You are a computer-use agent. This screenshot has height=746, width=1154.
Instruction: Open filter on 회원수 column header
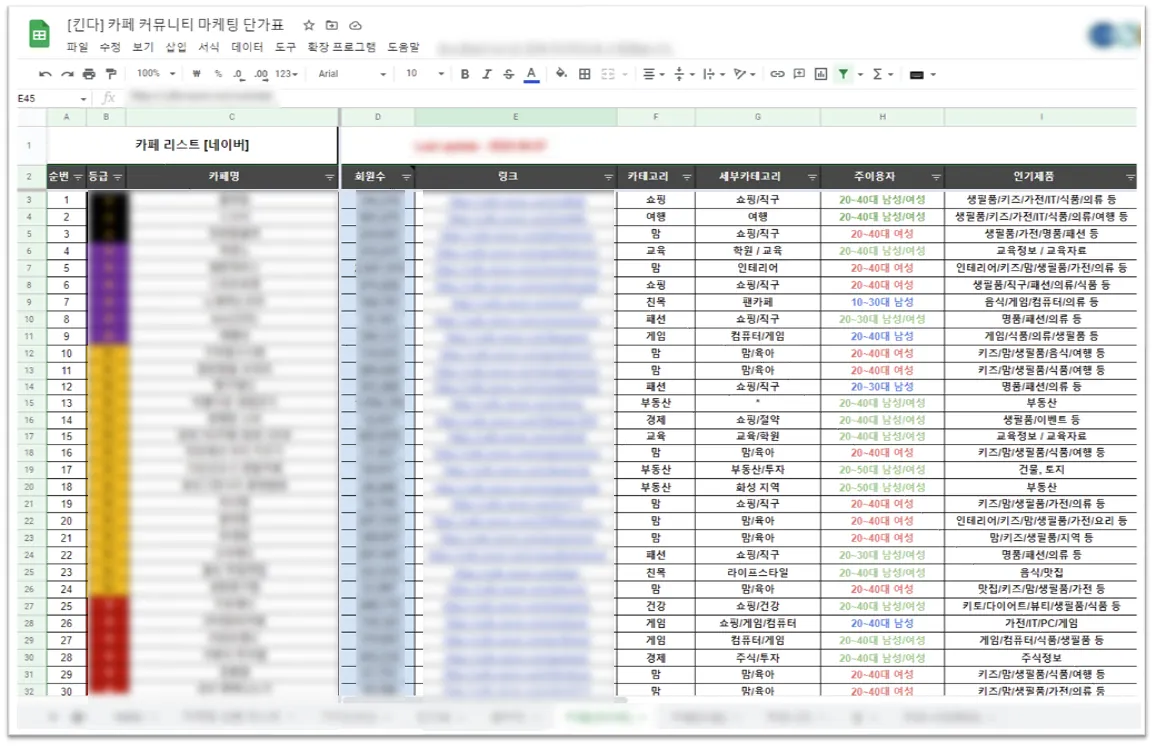tap(406, 177)
